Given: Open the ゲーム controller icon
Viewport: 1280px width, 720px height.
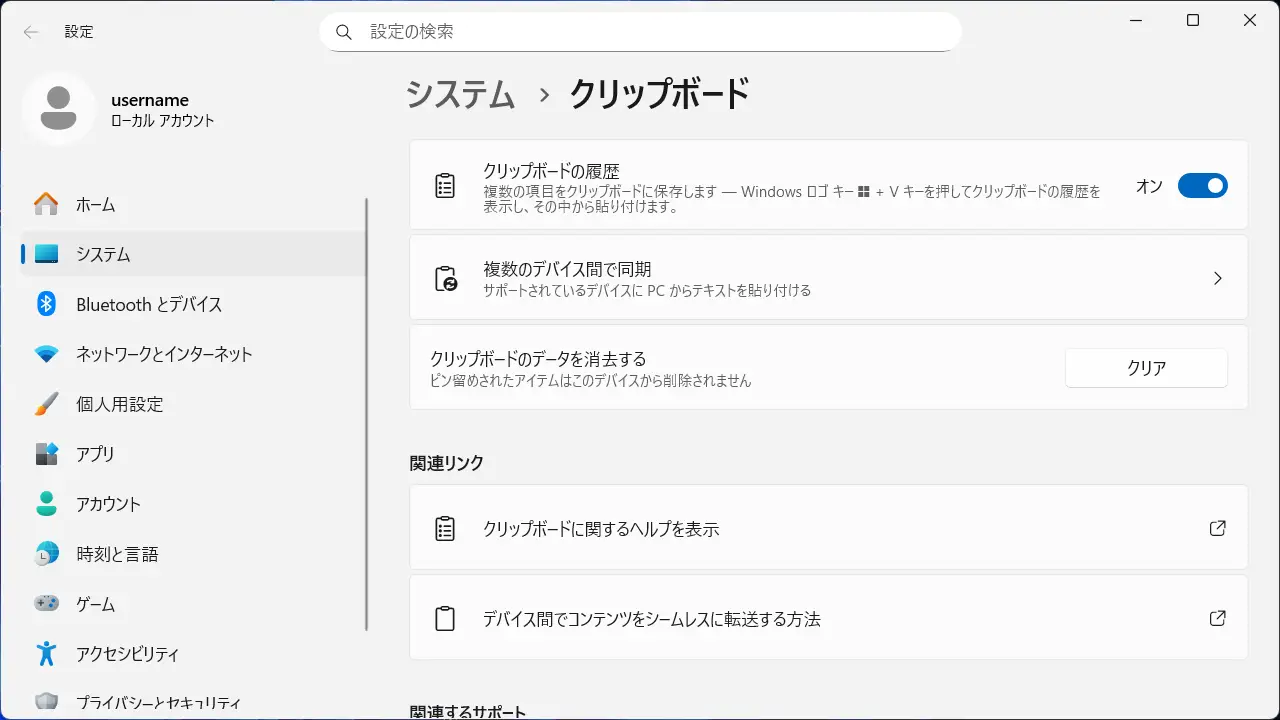Looking at the screenshot, I should click(x=46, y=604).
